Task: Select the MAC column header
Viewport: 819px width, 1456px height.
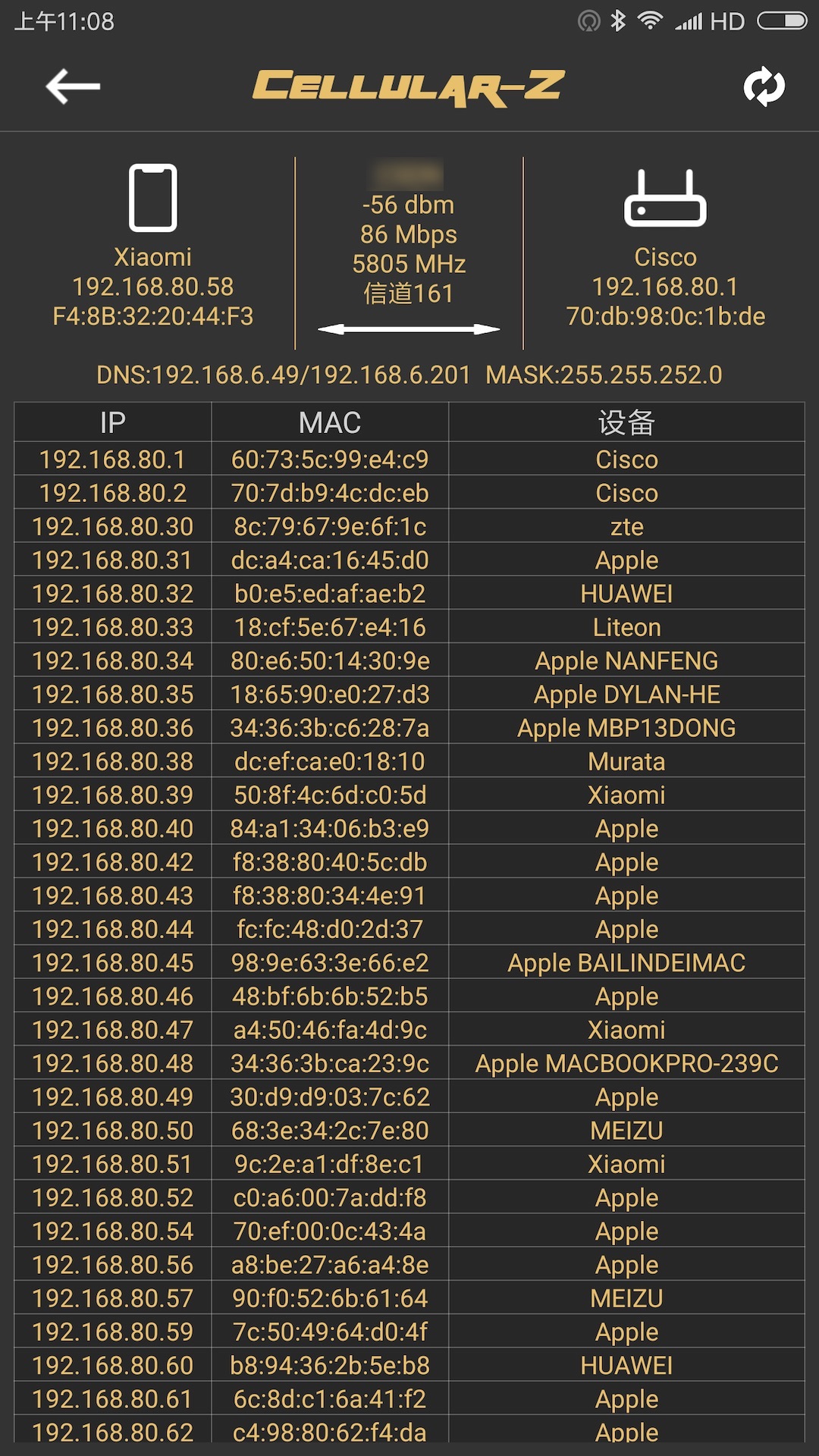Action: click(x=330, y=422)
